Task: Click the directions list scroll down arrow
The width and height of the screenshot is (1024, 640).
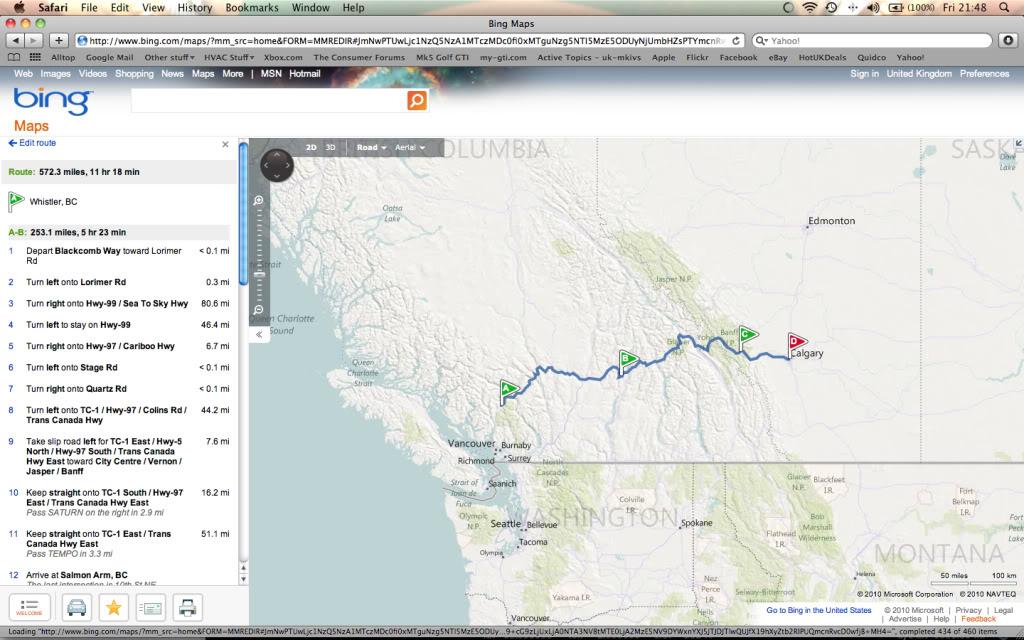Action: pyautogui.click(x=244, y=579)
